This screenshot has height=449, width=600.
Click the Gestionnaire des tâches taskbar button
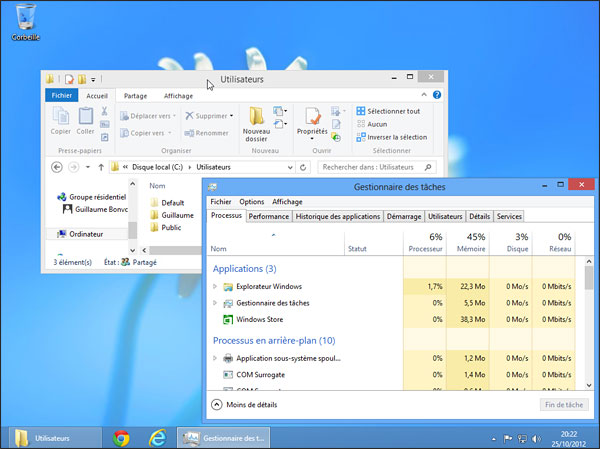point(223,438)
